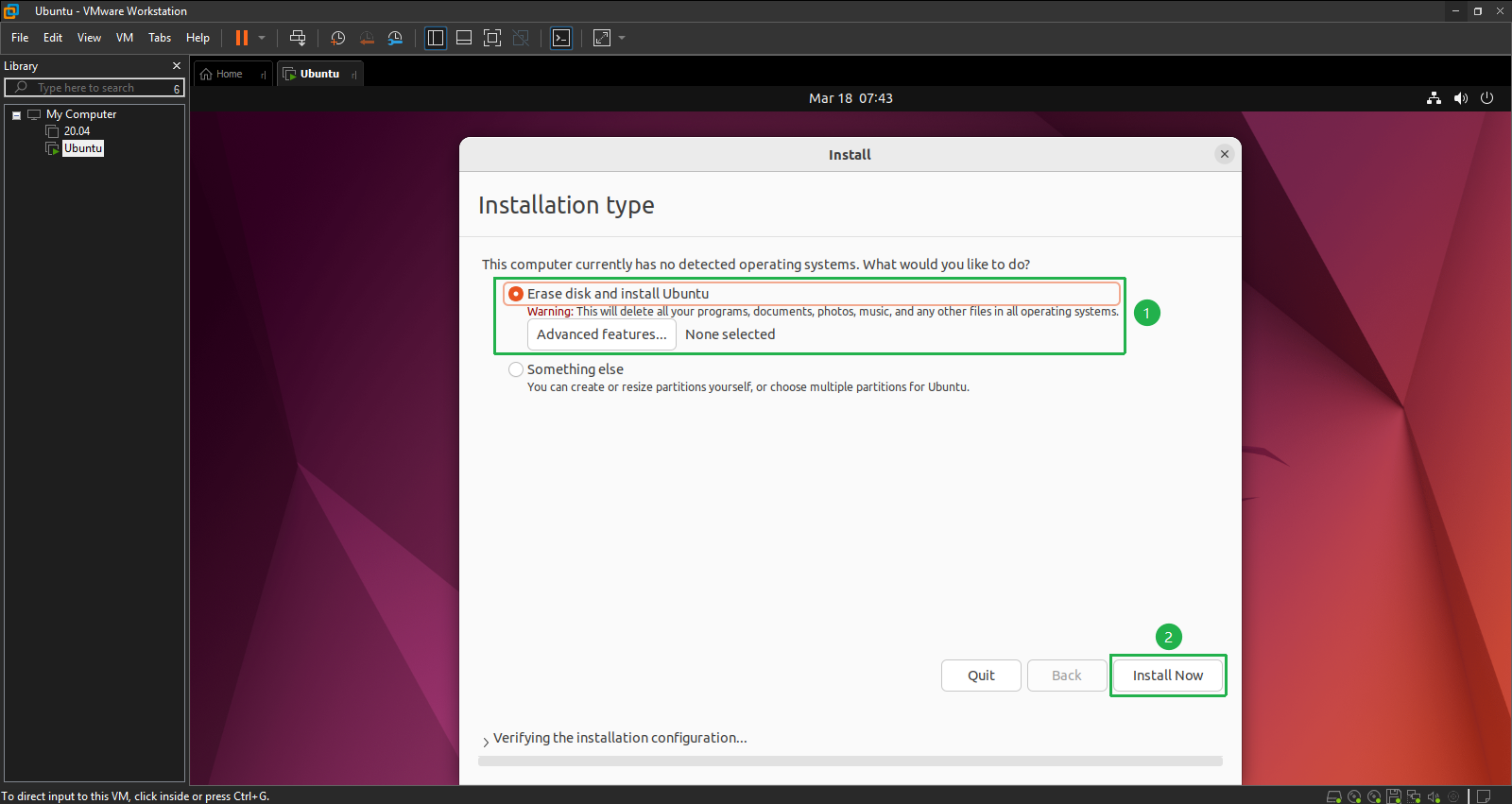Click the floppy drive status icon
Viewport: 1512px width, 804px height.
1394,796
